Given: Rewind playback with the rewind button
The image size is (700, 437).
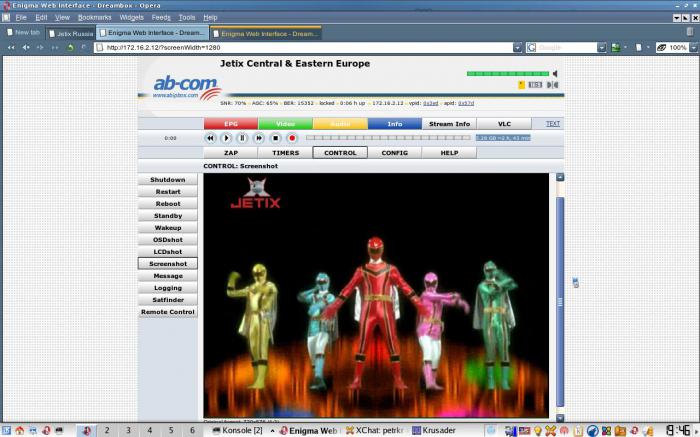Looking at the screenshot, I should [x=210, y=138].
